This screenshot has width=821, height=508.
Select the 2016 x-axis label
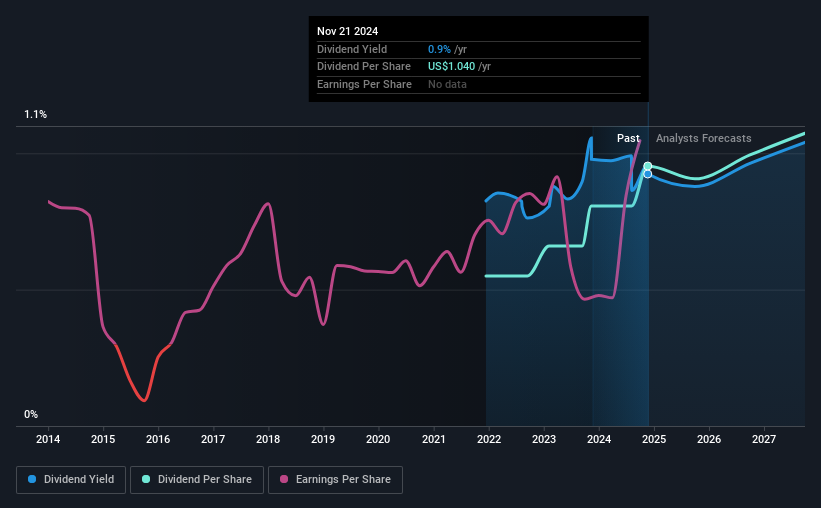click(158, 439)
